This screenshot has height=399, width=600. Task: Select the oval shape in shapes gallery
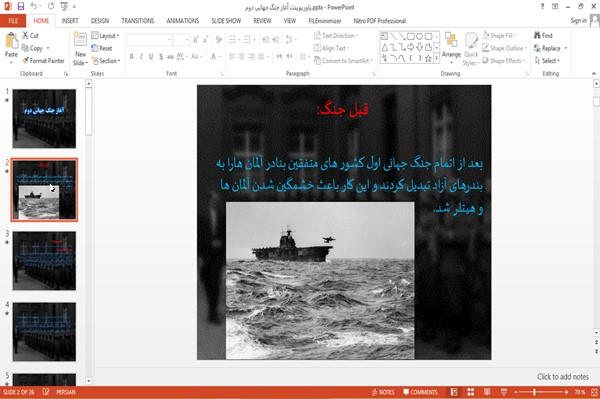click(x=420, y=37)
